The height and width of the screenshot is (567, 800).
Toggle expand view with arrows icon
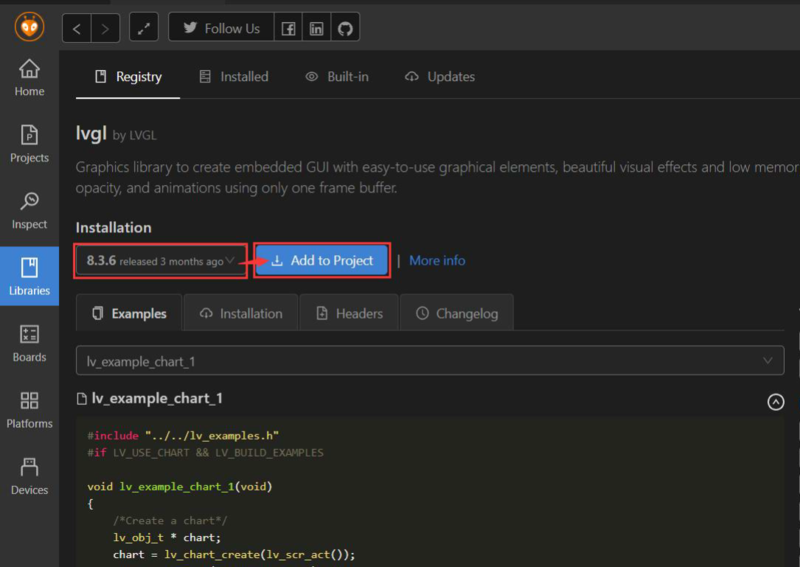[144, 28]
